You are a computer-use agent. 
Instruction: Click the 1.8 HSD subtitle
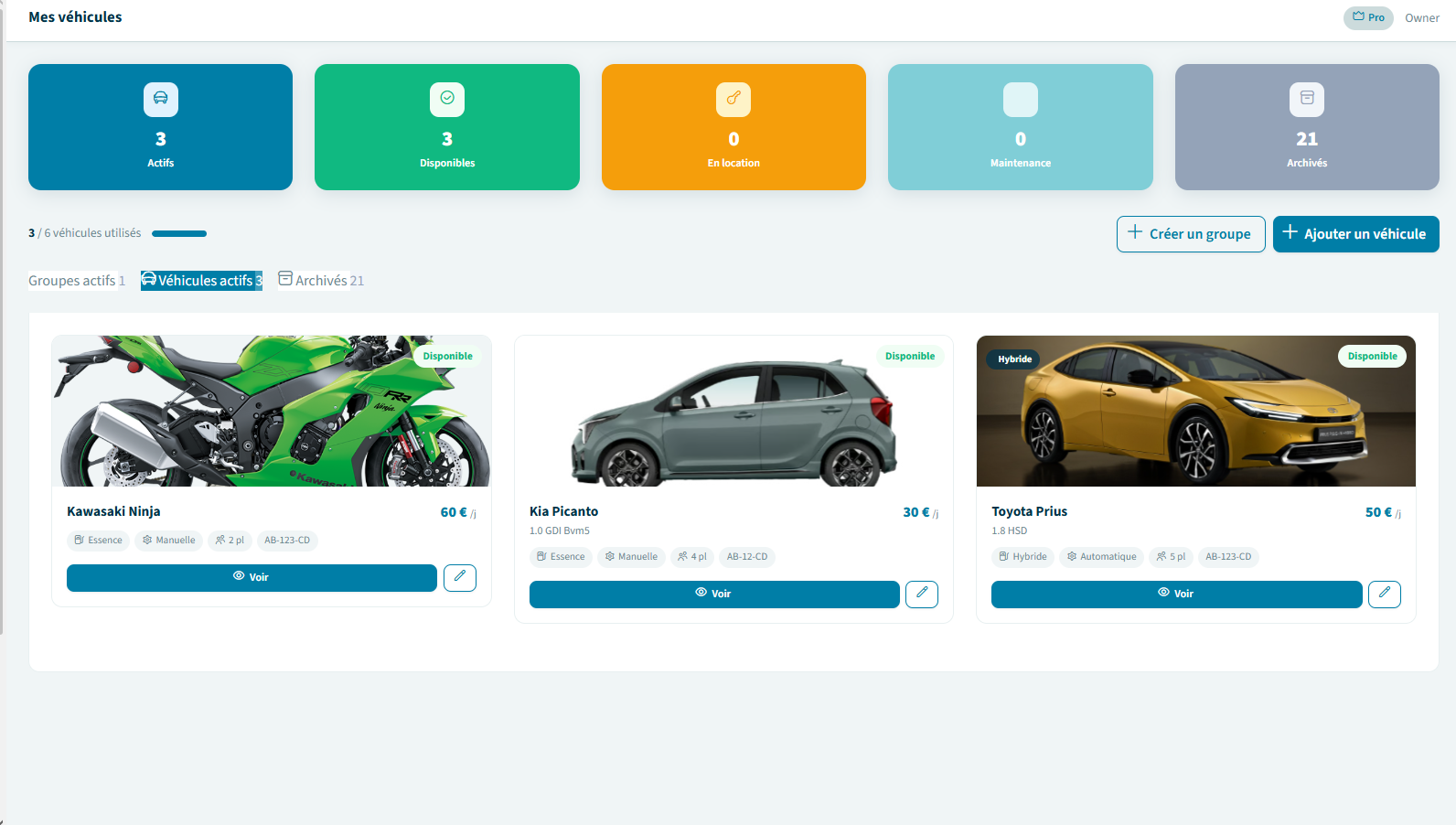pyautogui.click(x=1010, y=530)
